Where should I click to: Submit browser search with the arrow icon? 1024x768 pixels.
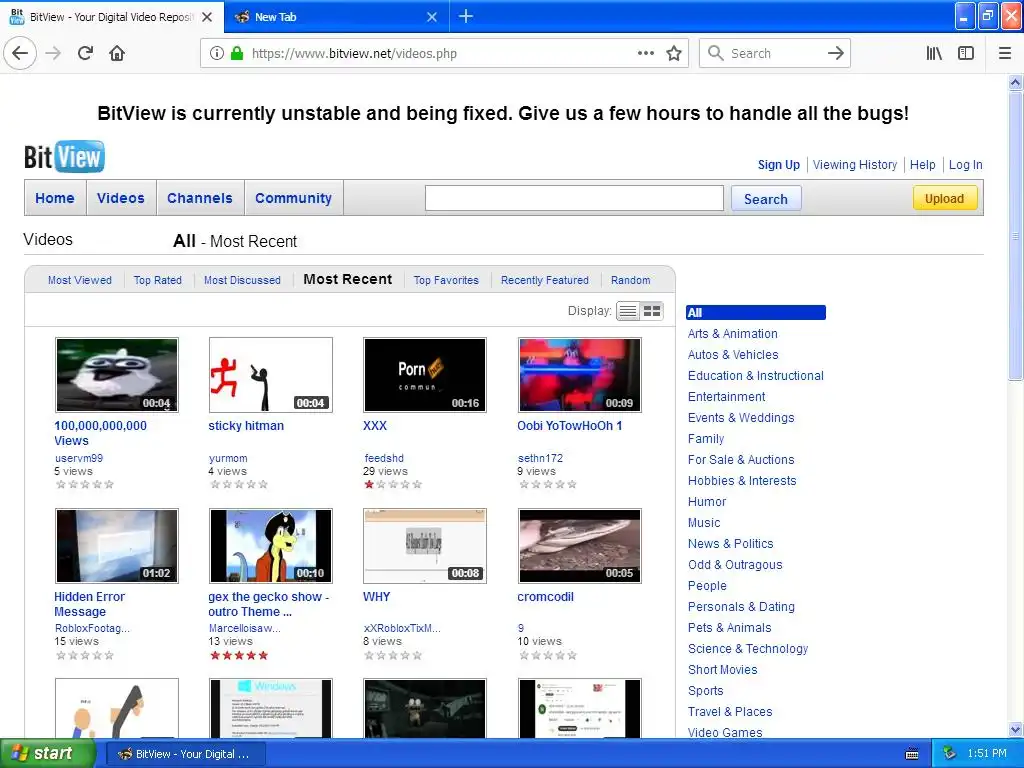pos(835,53)
